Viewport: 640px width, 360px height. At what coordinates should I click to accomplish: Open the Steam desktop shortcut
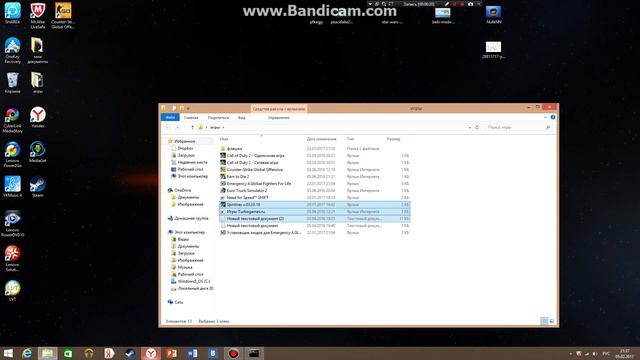[x=38, y=187]
